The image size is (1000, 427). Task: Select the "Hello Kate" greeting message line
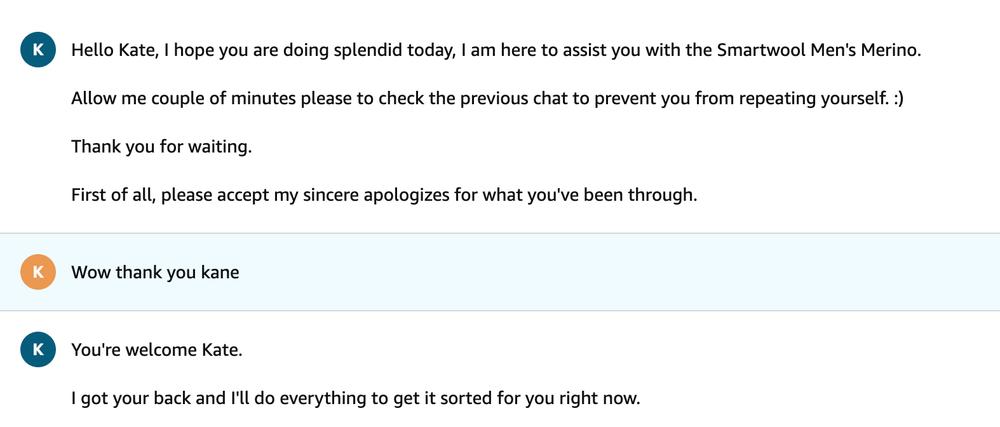[400, 51]
